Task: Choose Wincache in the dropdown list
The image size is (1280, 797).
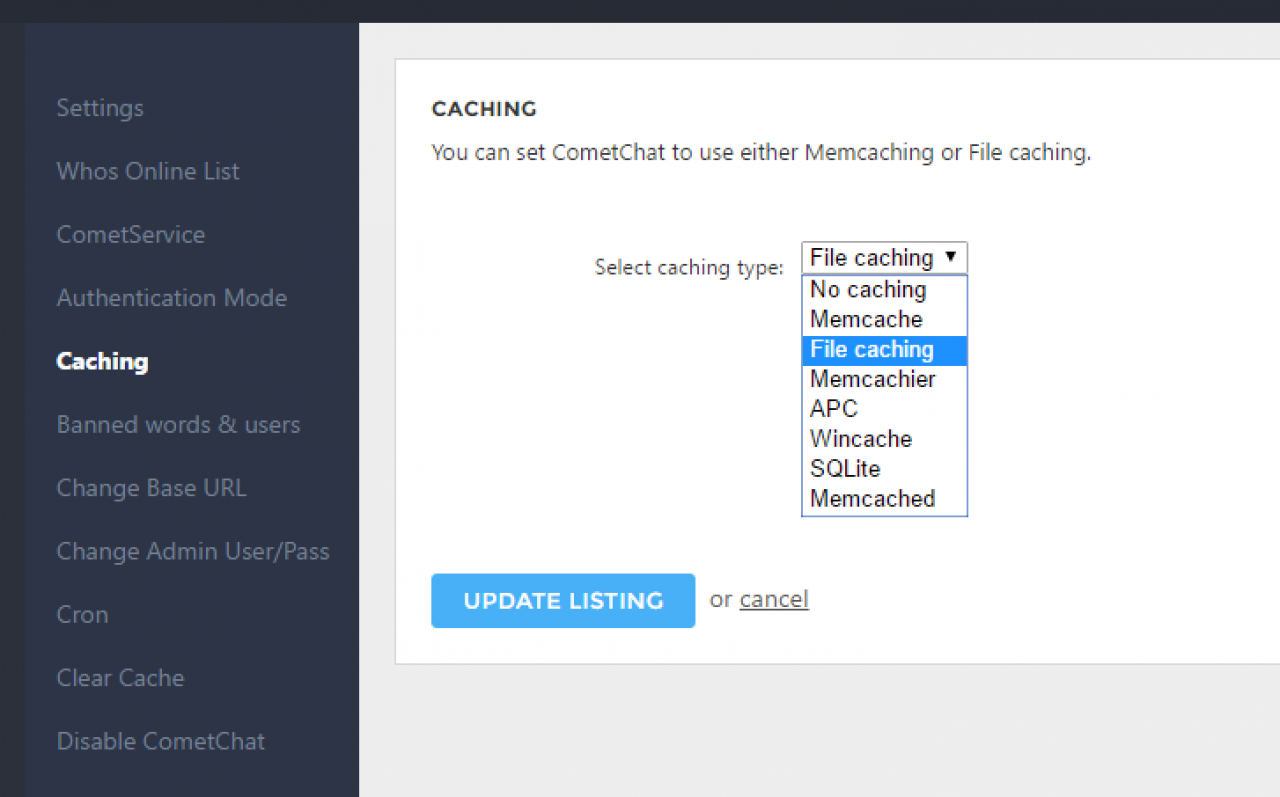Action: click(861, 439)
